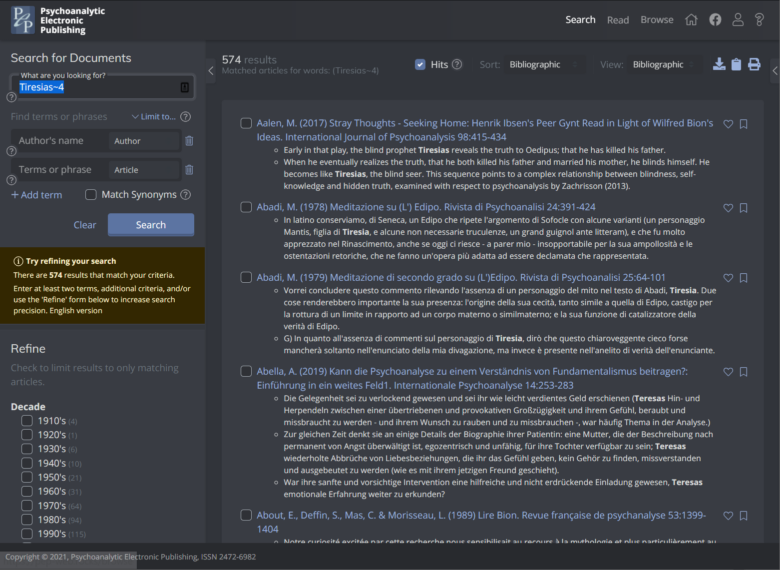Open the View dropdown
The image size is (780, 570).
664,65
